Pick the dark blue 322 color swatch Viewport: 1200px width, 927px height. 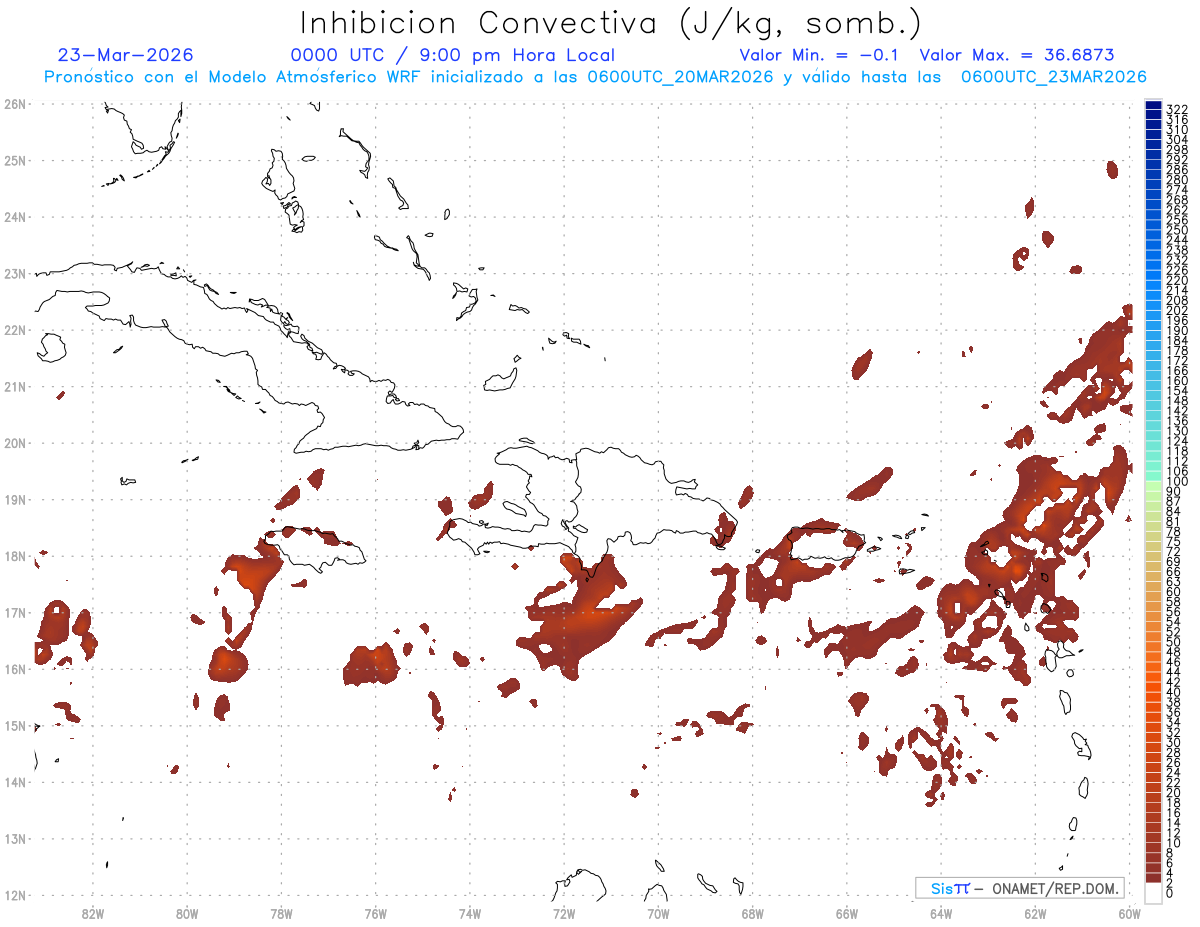click(1153, 108)
